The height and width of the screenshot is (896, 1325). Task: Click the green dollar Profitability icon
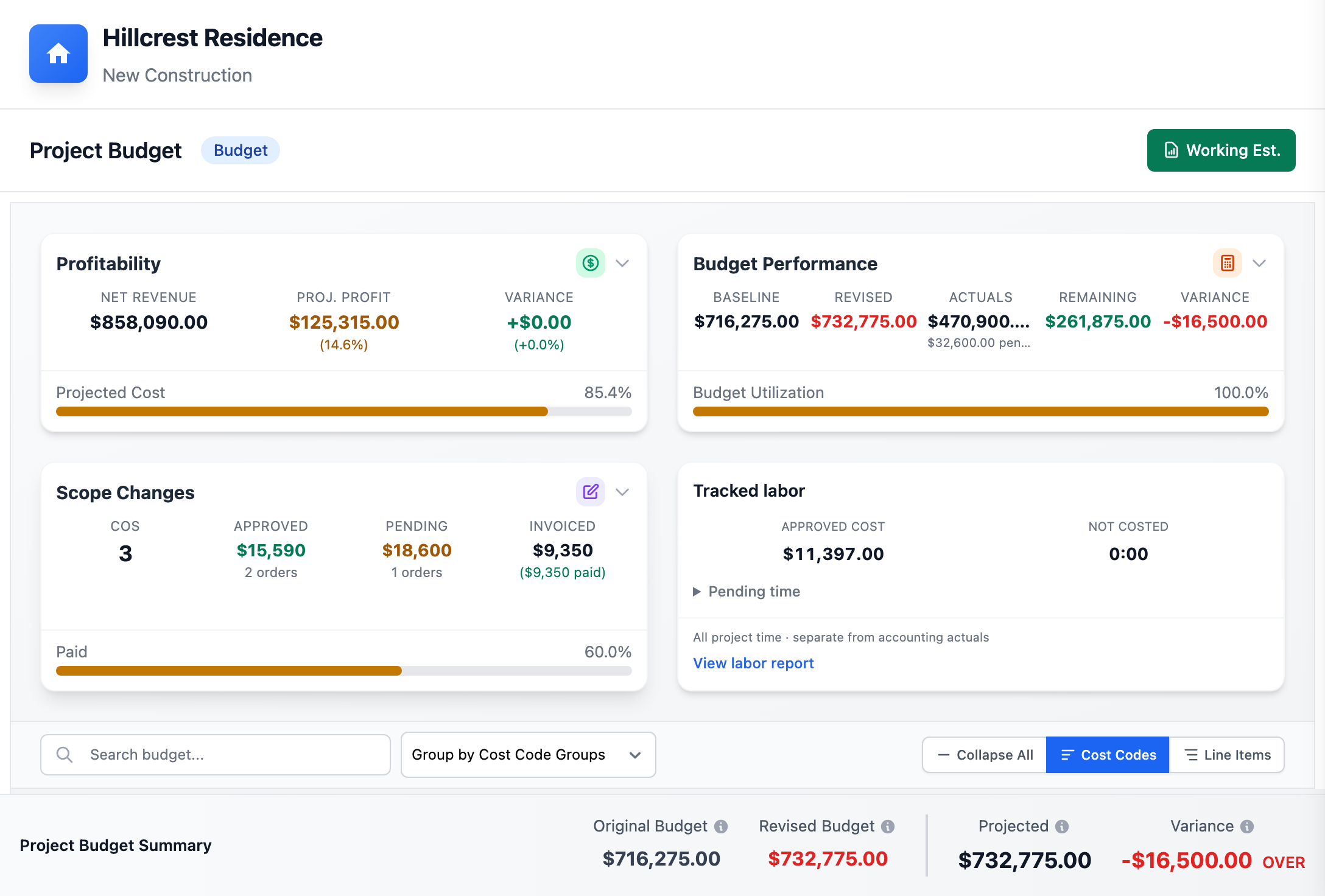click(590, 263)
